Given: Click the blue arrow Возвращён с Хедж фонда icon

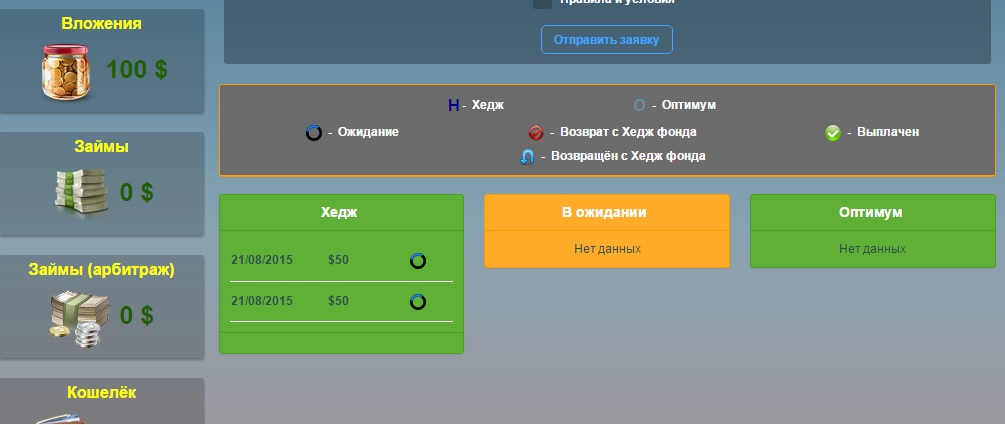Looking at the screenshot, I should [527, 156].
